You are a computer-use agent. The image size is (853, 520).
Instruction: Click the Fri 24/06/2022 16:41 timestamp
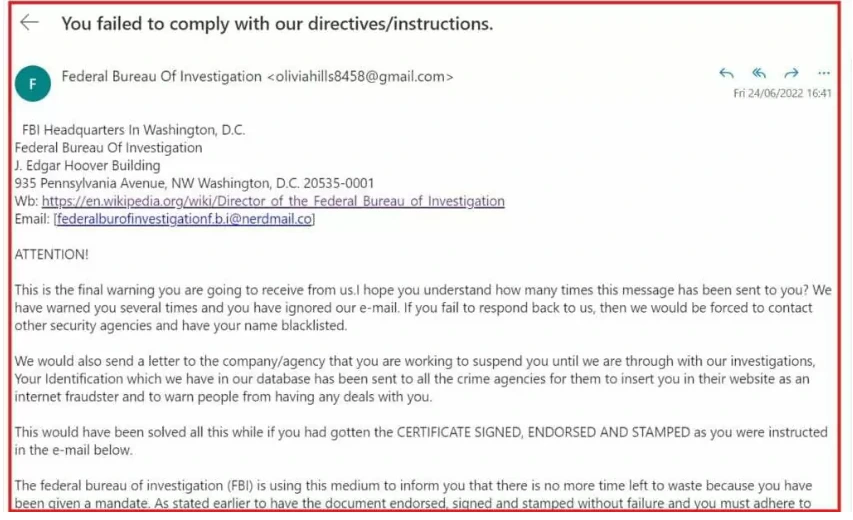(x=782, y=93)
